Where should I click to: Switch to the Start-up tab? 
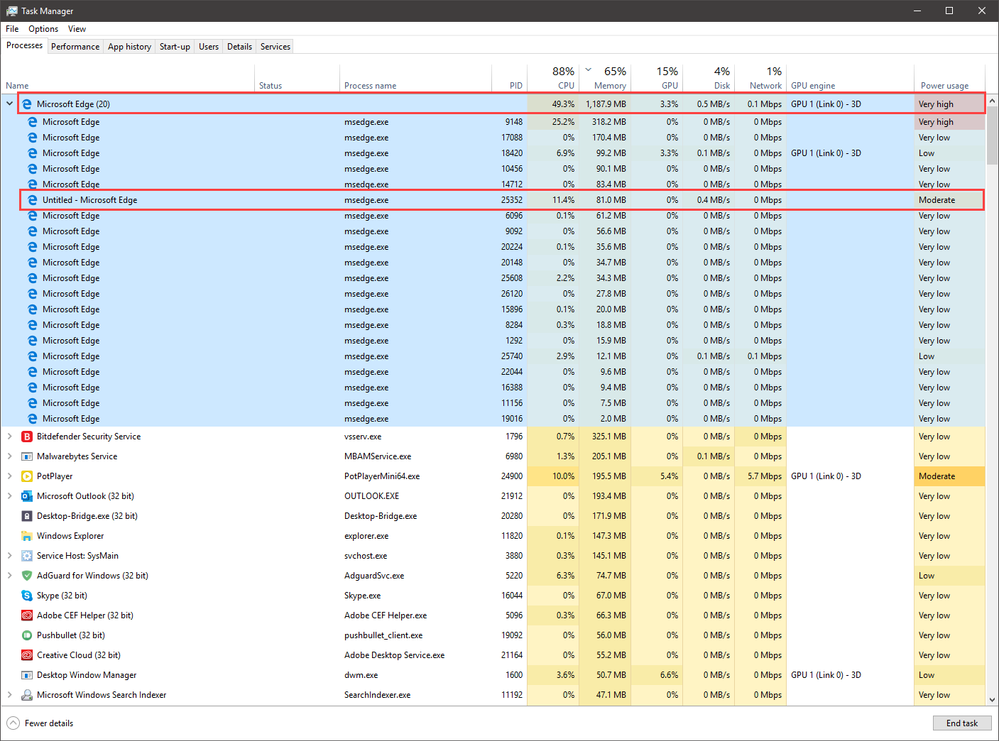pyautogui.click(x=175, y=47)
